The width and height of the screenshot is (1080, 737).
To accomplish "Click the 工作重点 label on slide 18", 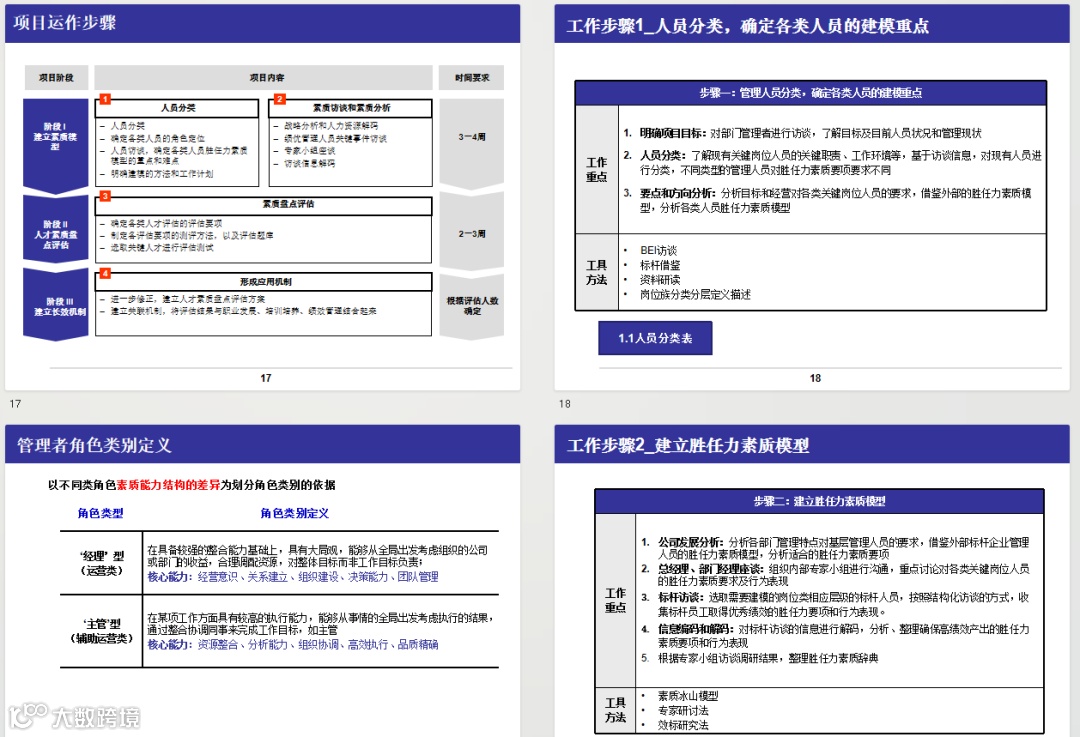I will [x=596, y=169].
